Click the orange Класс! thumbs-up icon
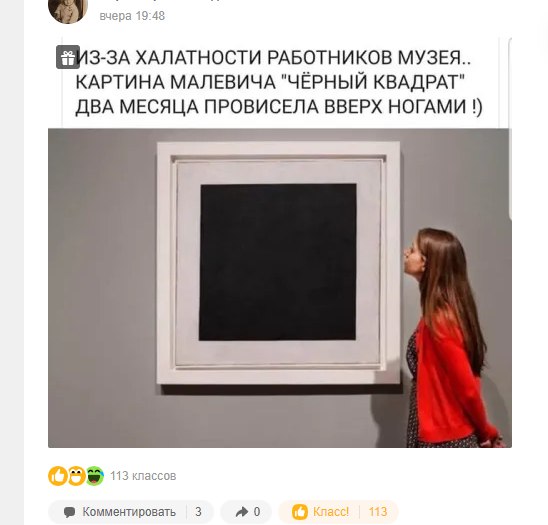Image resolution: width=548 pixels, height=525 pixels. tap(300, 512)
